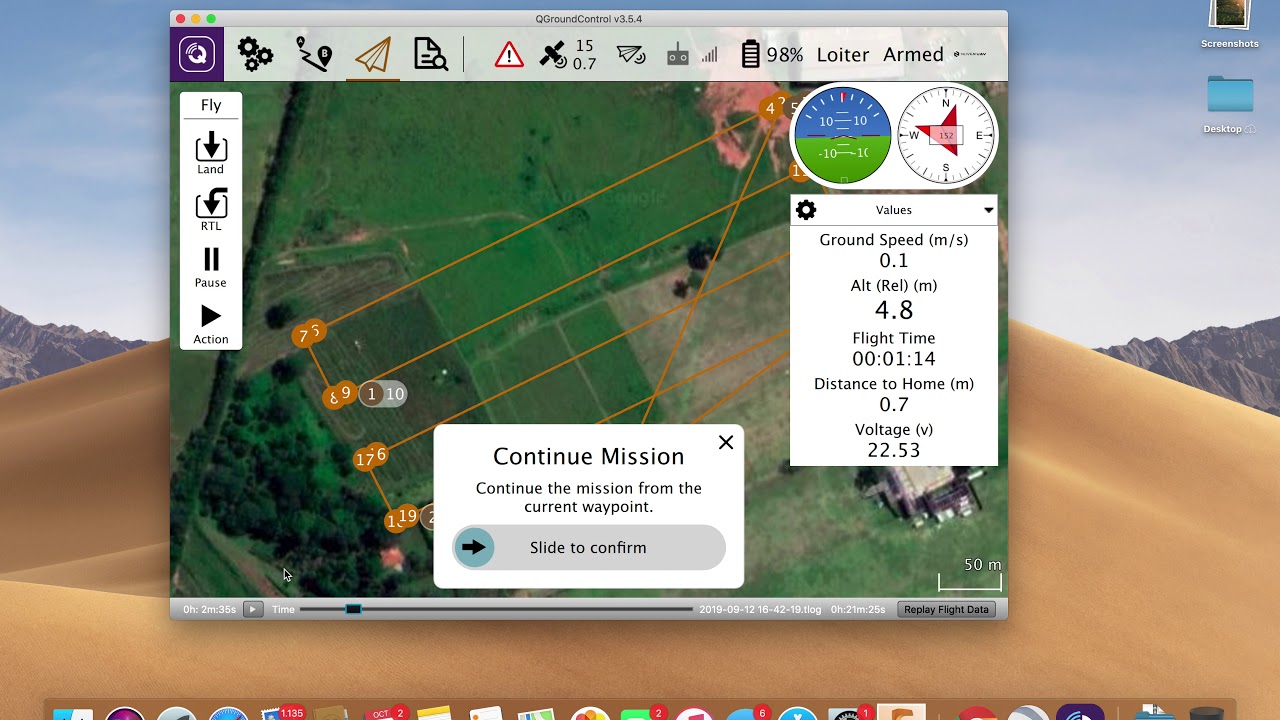Open the Action menu button
The image size is (1280, 720).
coord(211,324)
